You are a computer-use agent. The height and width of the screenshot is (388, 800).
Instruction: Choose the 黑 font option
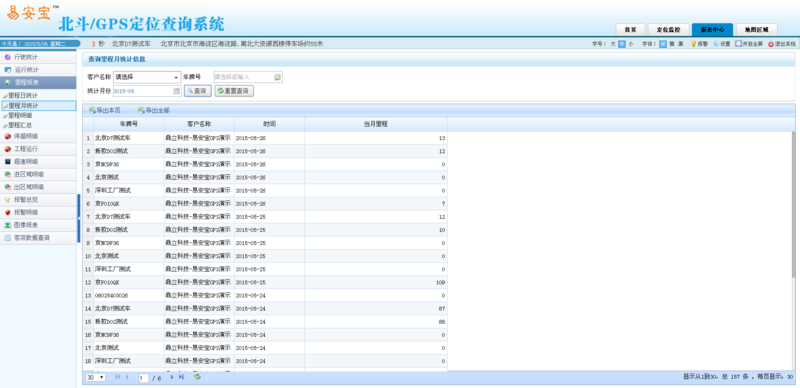[x=681, y=44]
